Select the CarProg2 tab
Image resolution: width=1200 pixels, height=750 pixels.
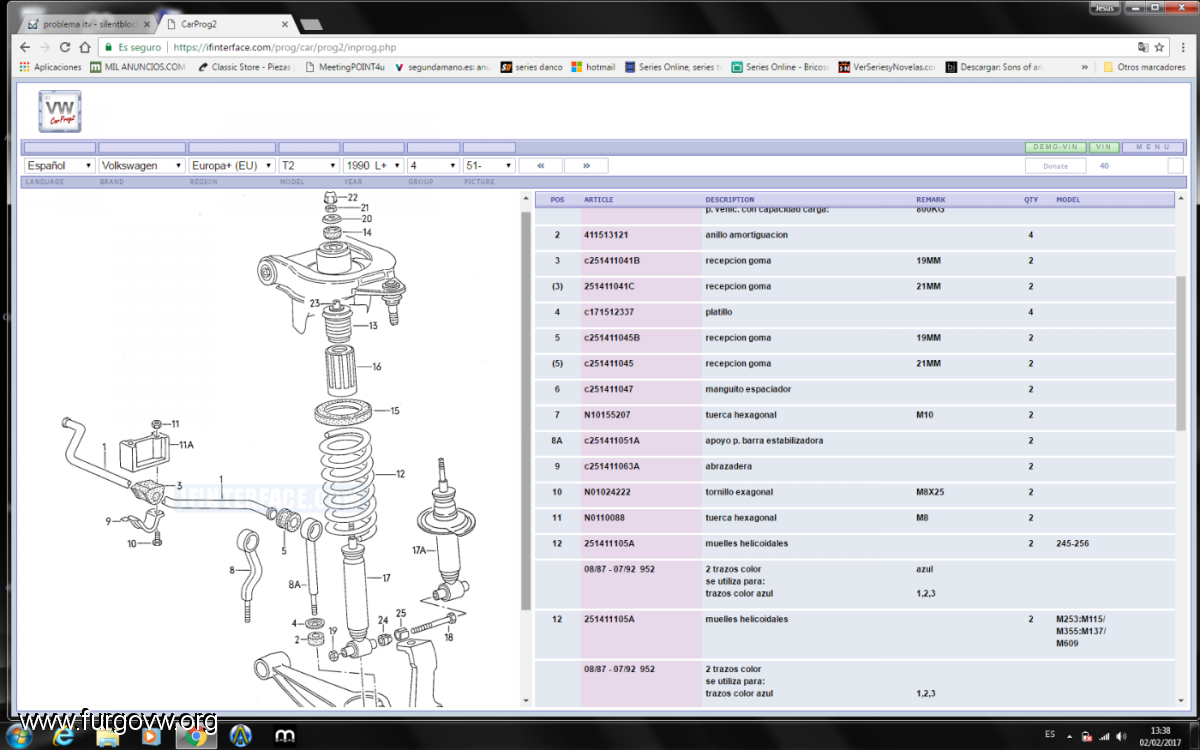tap(226, 23)
